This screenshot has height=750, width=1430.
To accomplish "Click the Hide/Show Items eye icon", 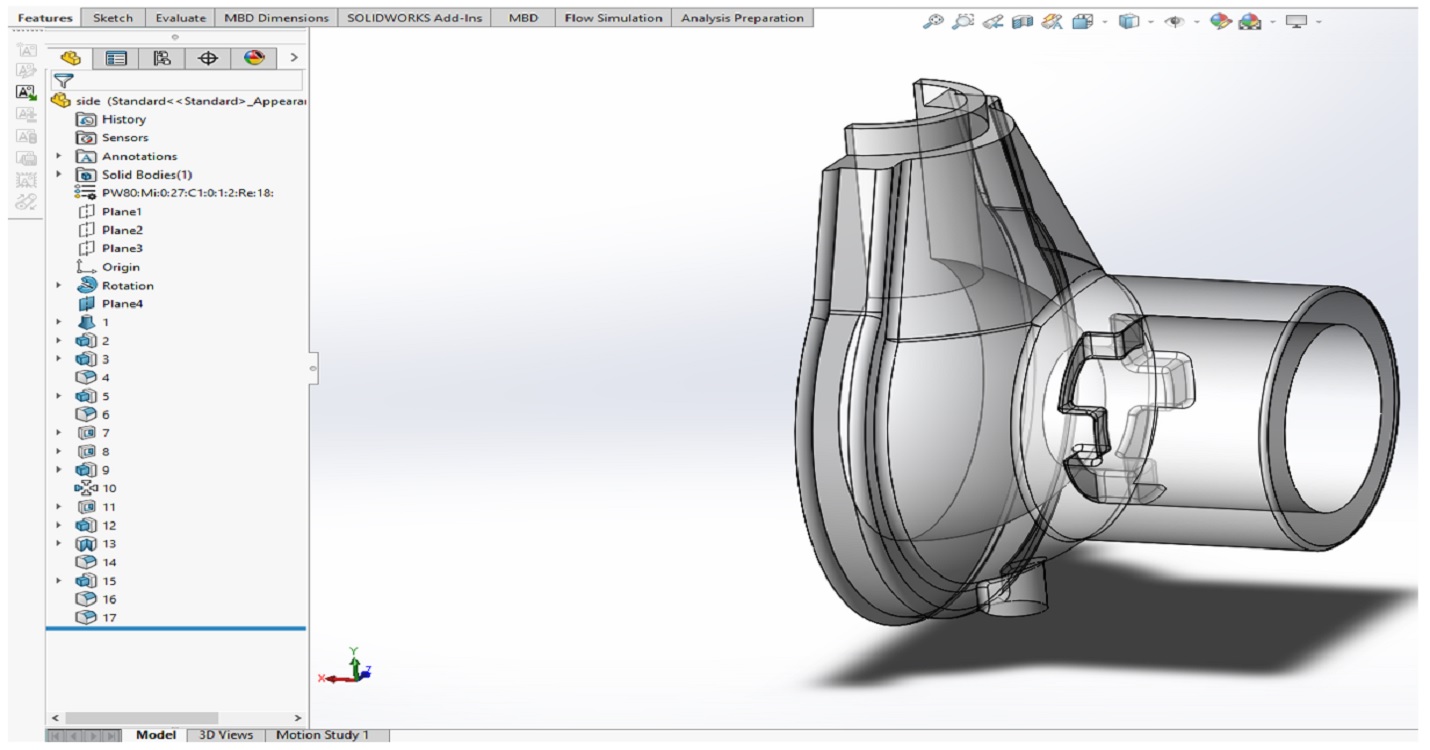I will (1175, 21).
